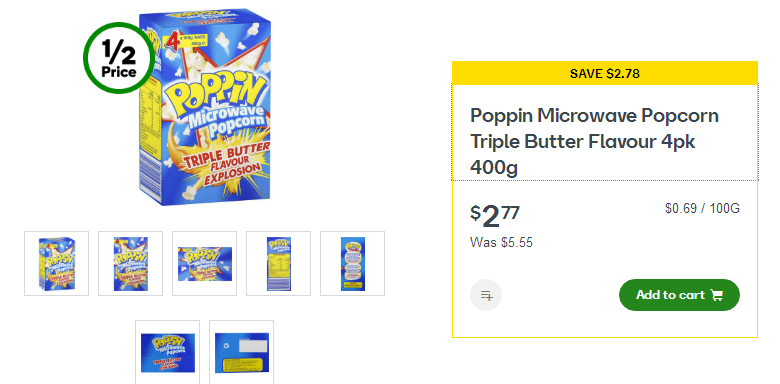Click the Poppin logo on the large box image

coord(215,97)
